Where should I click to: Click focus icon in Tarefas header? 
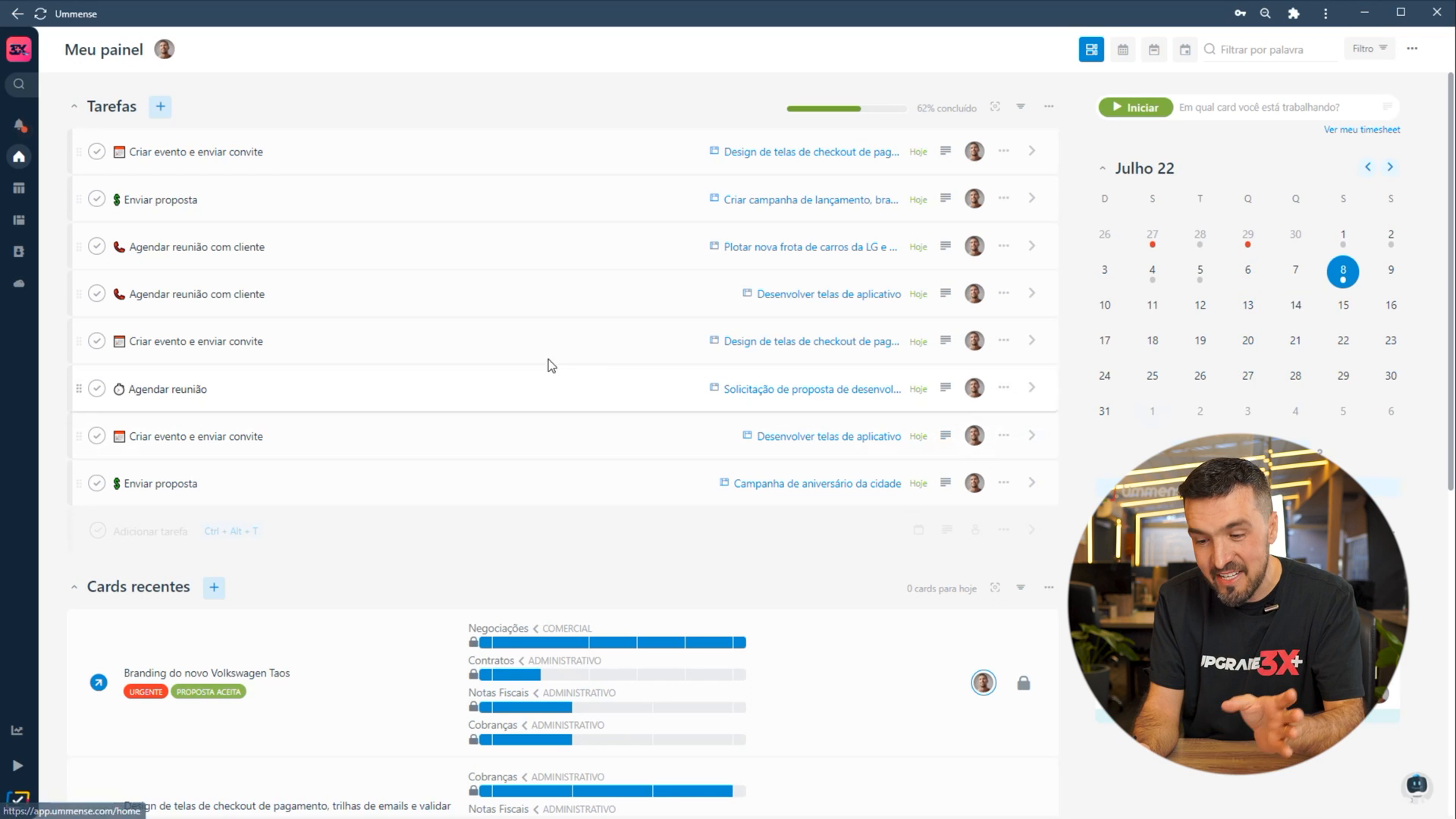(995, 107)
